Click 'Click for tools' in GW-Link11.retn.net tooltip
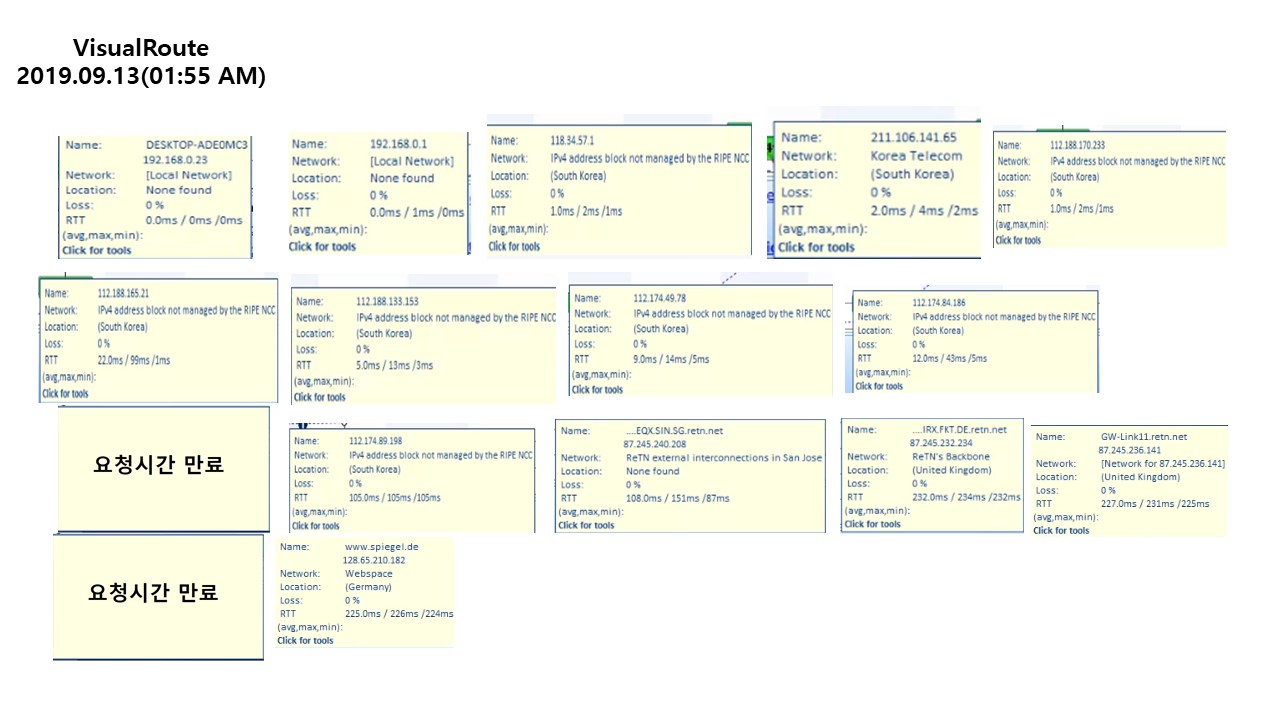 [x=1061, y=531]
